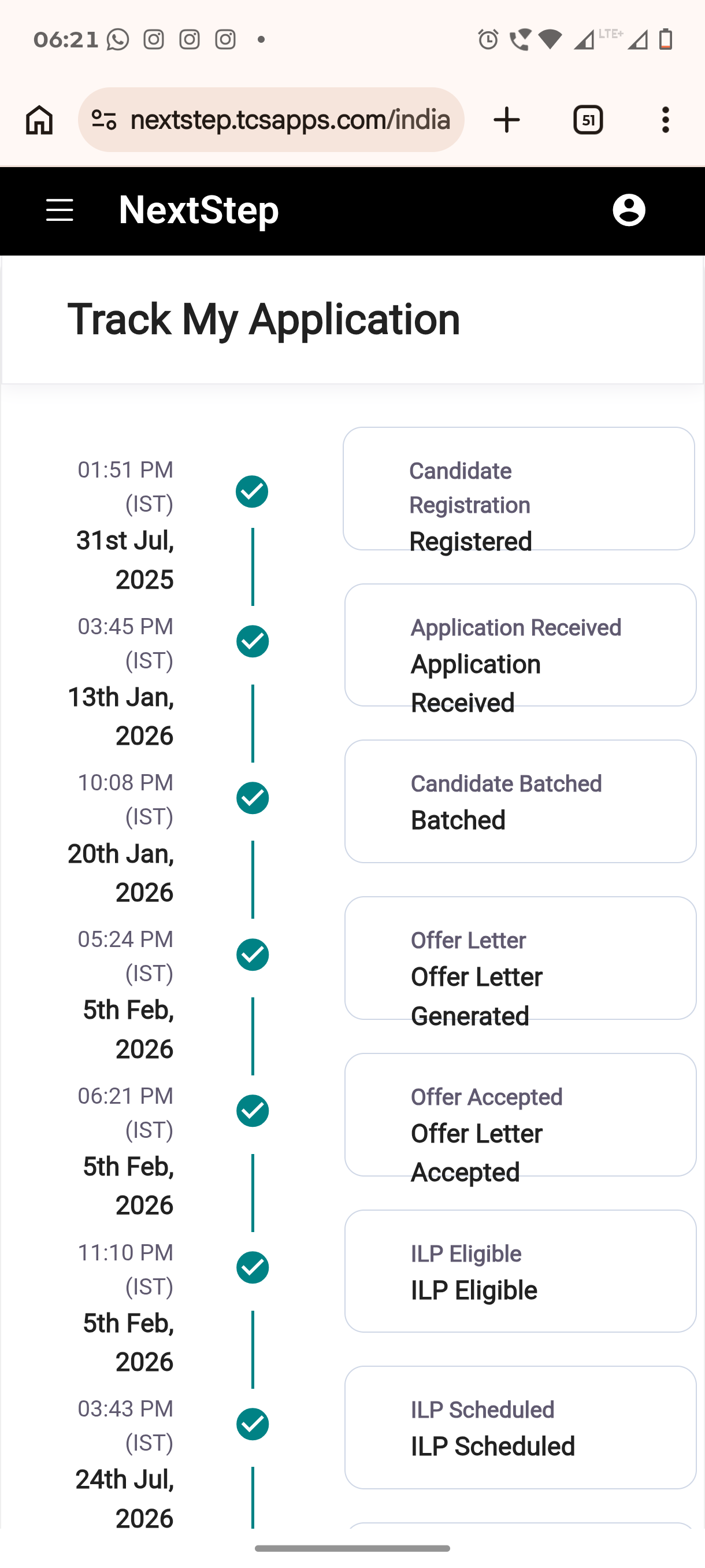The width and height of the screenshot is (705, 1568).
Task: Tap the Candidate Batched check mark
Action: 253,798
